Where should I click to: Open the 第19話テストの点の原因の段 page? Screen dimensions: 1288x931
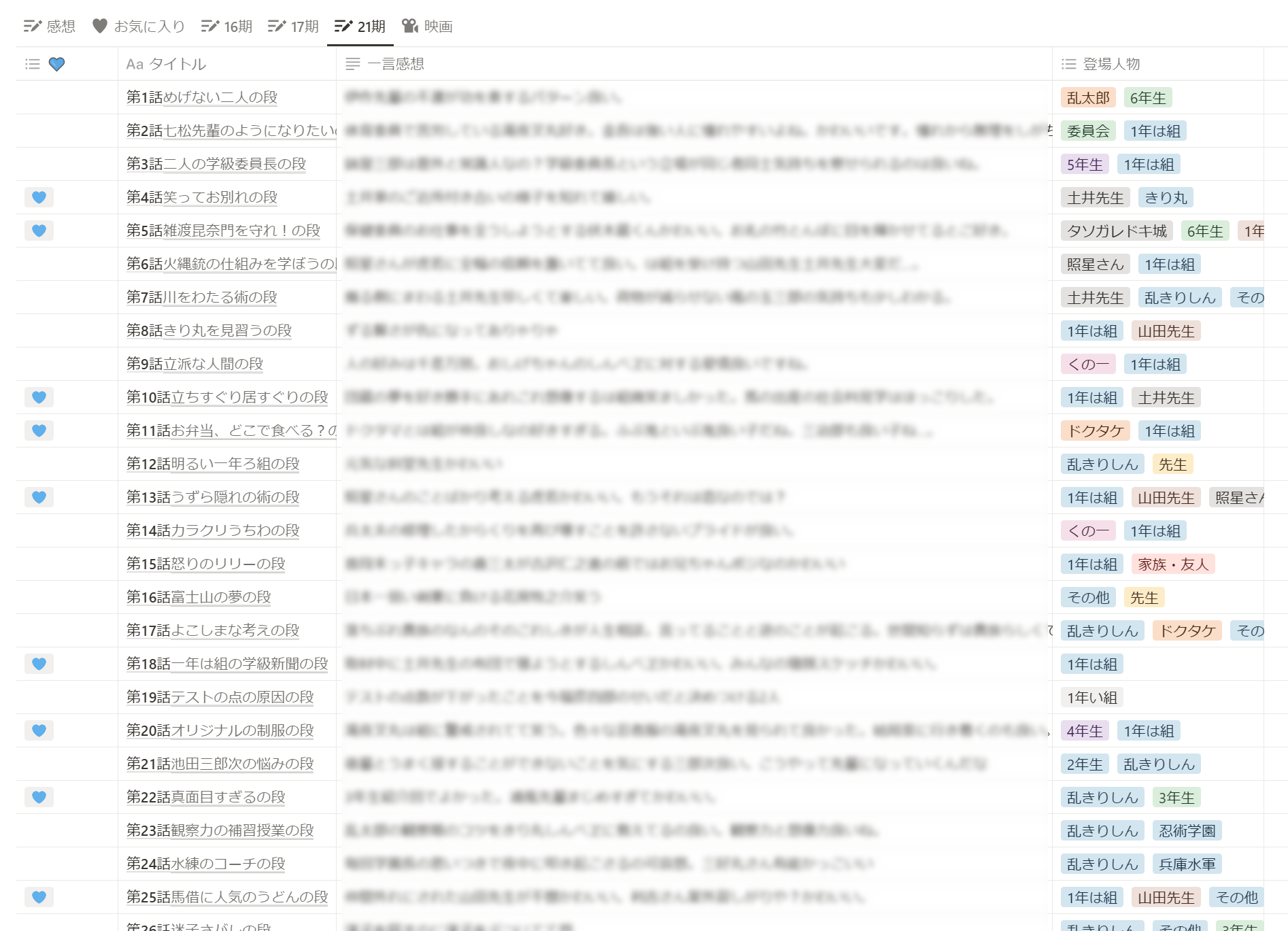220,697
